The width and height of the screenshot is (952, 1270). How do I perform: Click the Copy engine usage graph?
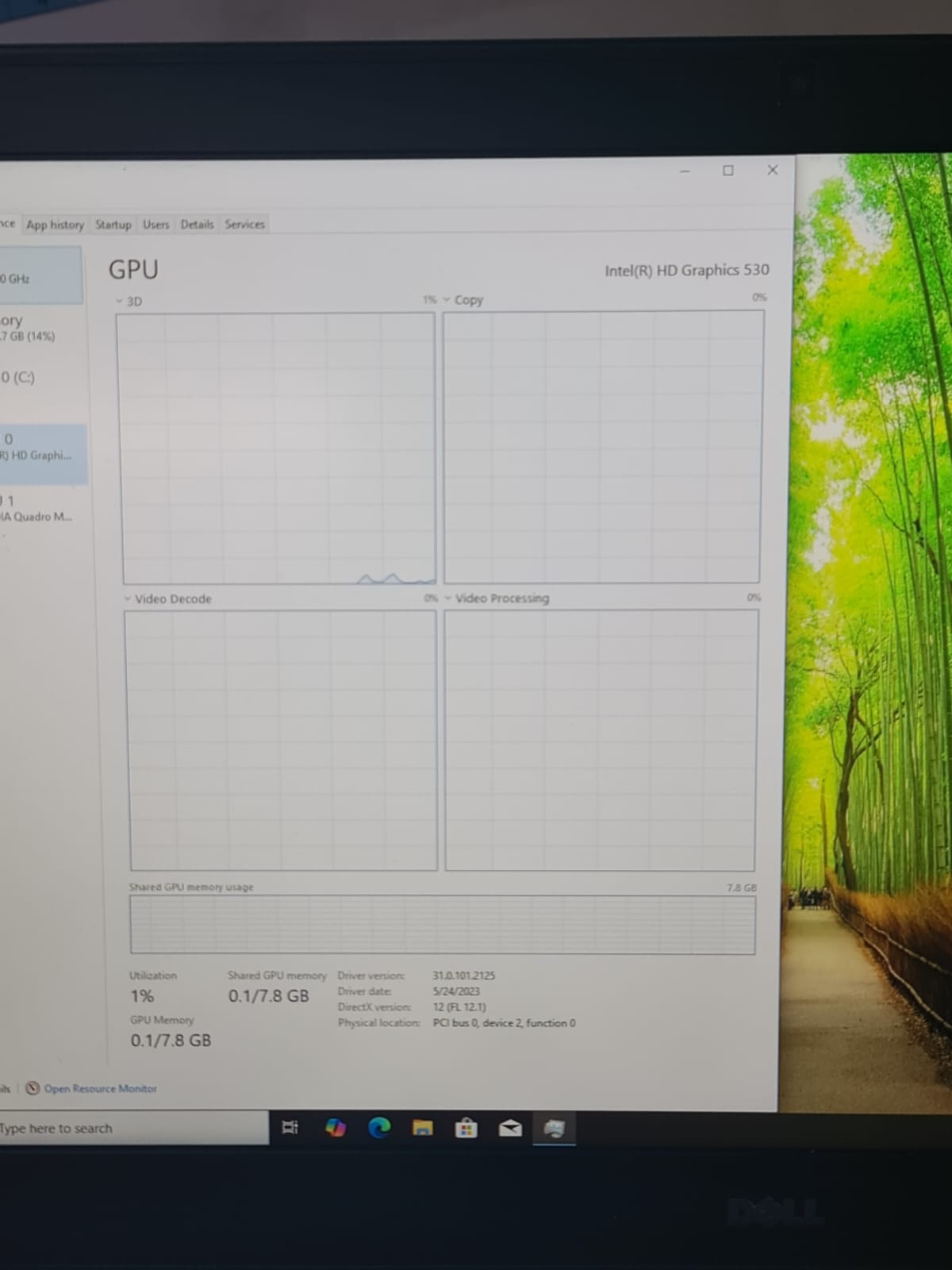click(603, 447)
